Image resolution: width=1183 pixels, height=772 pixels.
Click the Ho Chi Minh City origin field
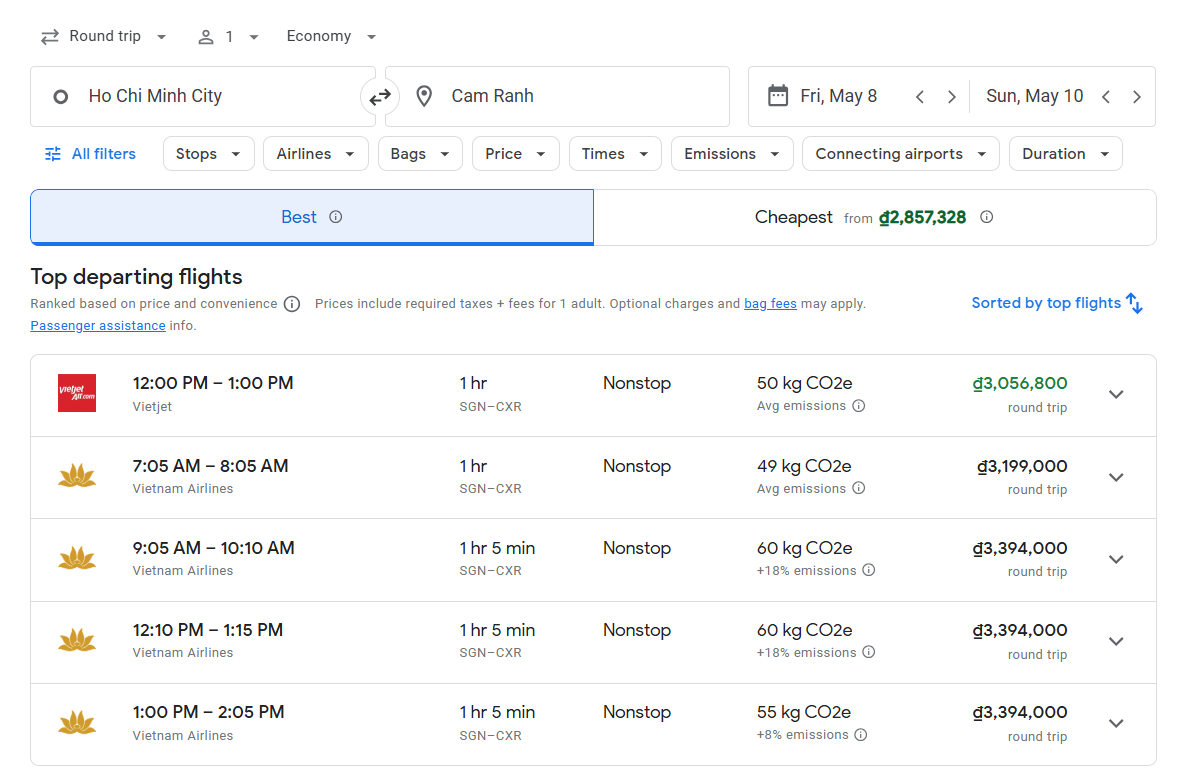tap(202, 97)
